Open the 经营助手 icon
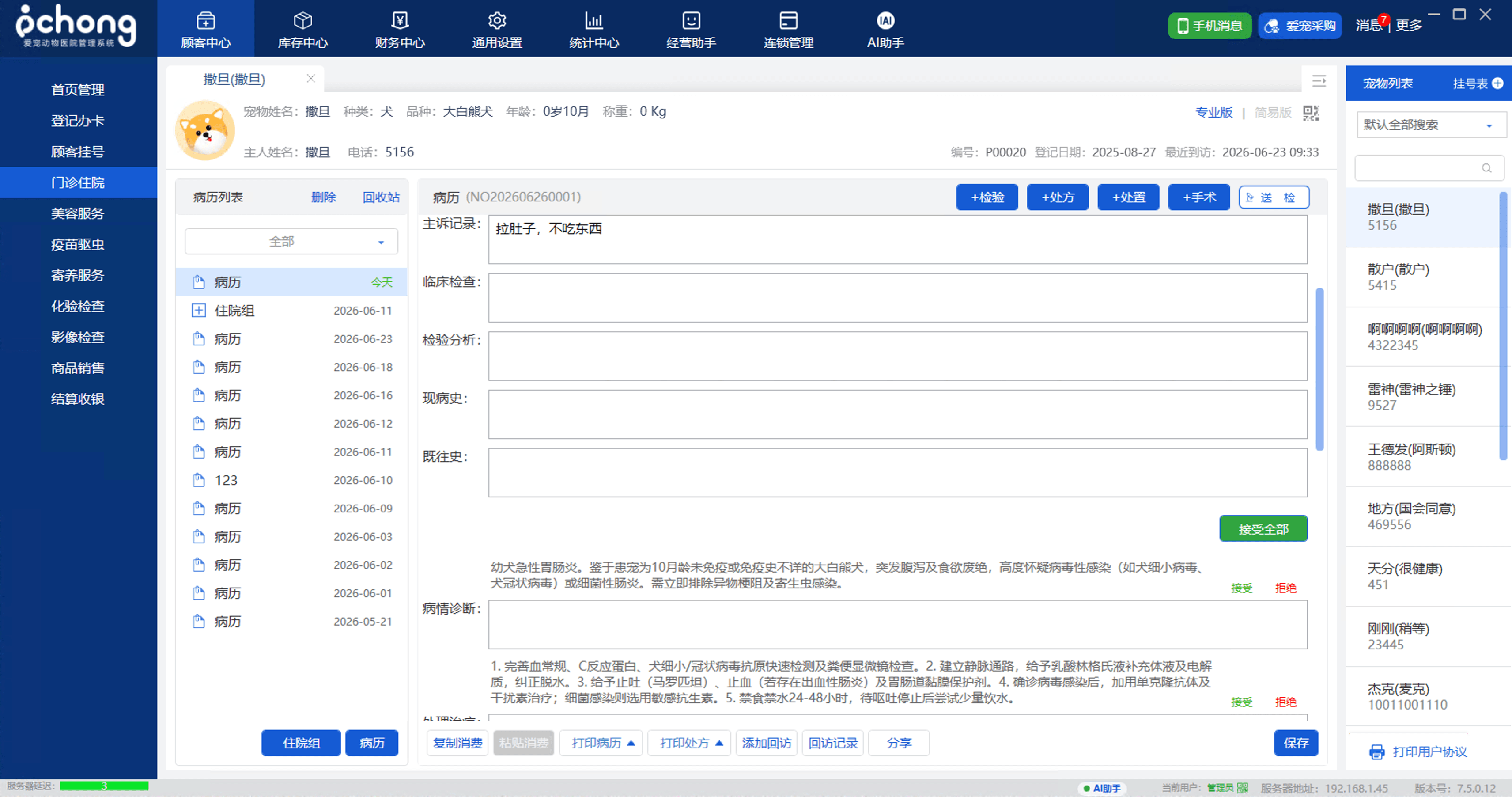The height and width of the screenshot is (797, 1512). tap(691, 21)
